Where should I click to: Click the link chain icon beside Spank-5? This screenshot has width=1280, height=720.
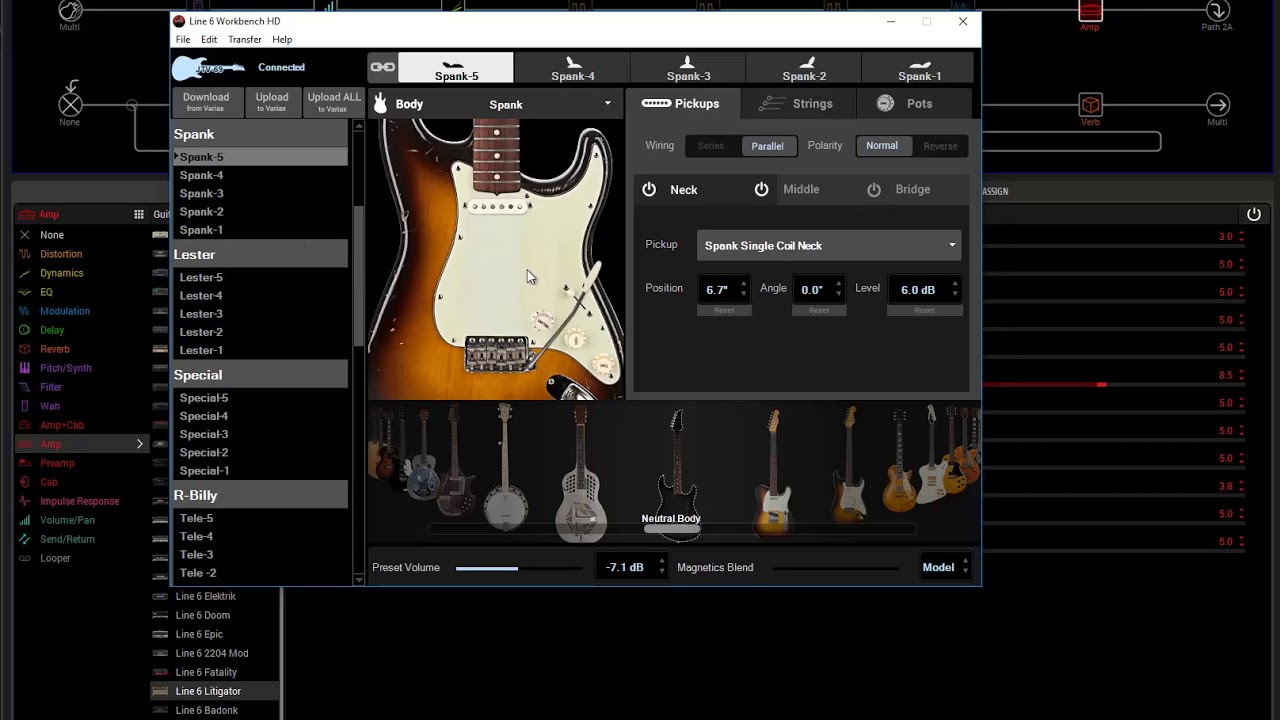383,67
